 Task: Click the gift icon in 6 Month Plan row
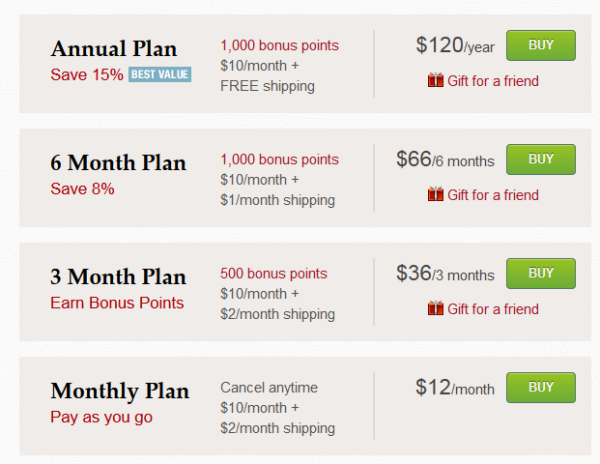tap(435, 194)
